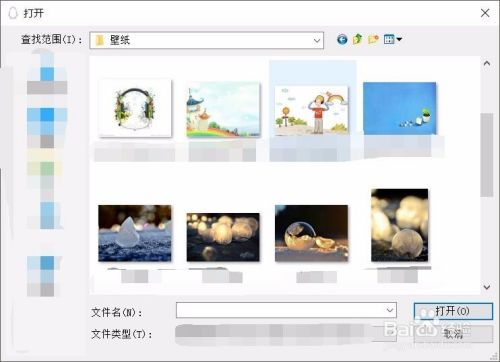Screen dimensions: 500x362
Task: Click the 打开(O) button
Action: tap(453, 311)
